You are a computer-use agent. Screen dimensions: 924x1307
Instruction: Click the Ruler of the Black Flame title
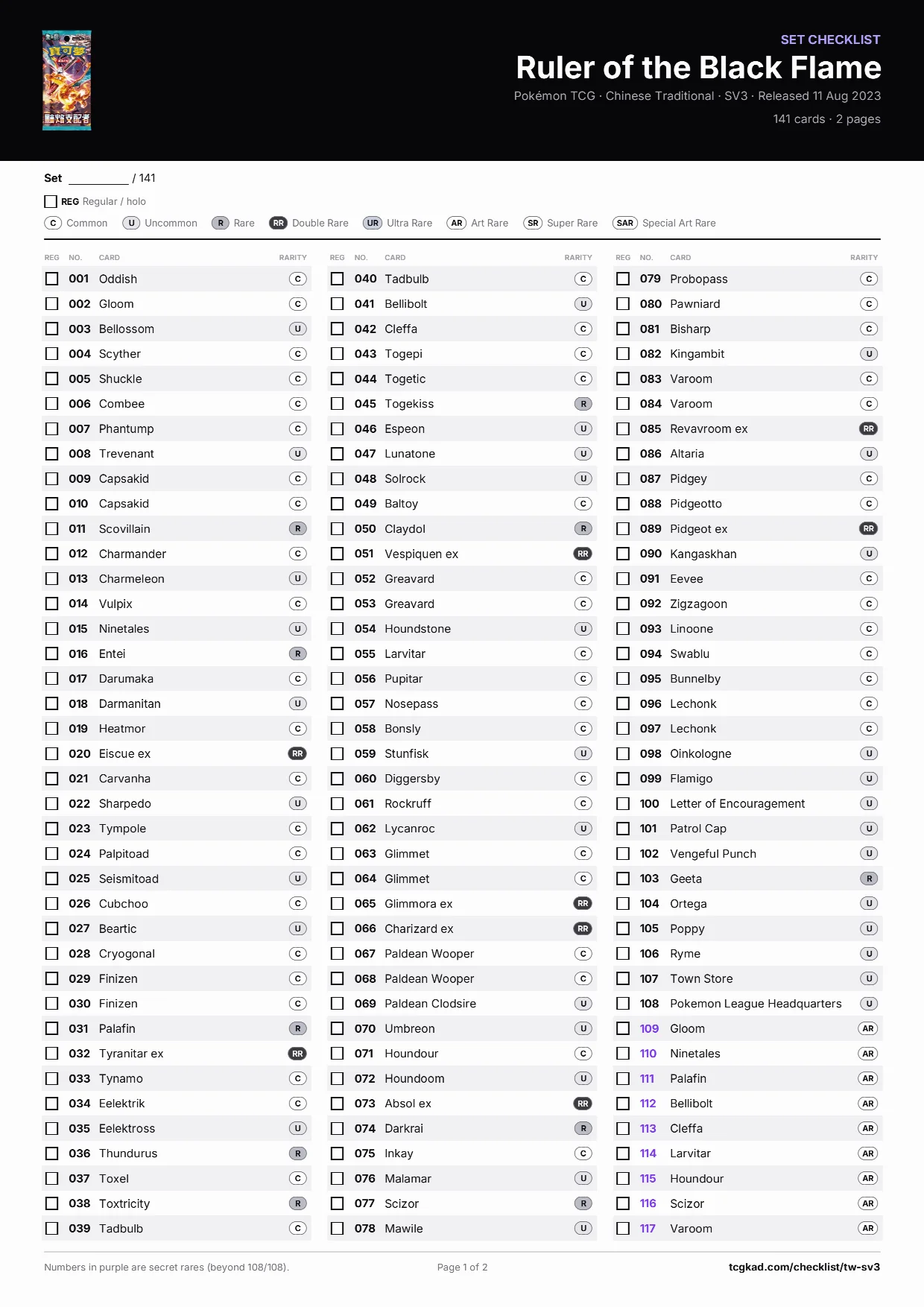(698, 68)
